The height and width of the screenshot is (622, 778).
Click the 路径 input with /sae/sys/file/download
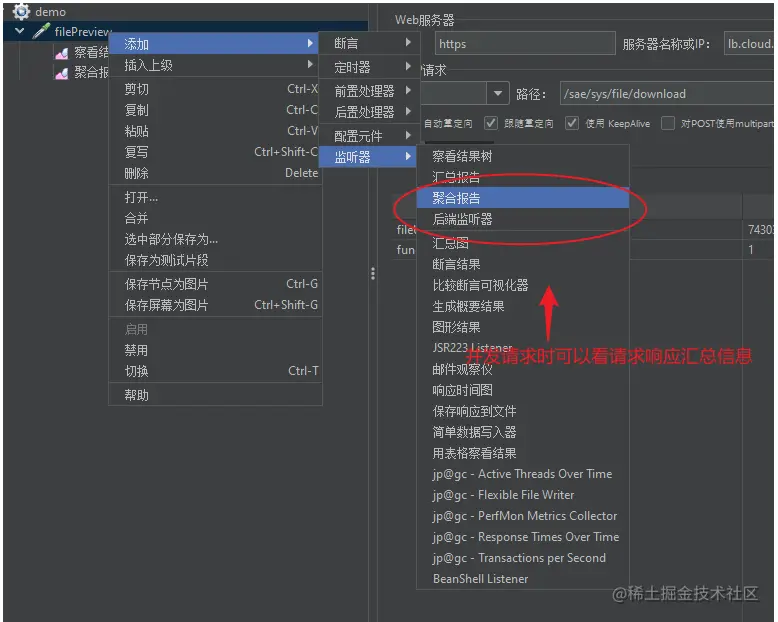(x=667, y=94)
